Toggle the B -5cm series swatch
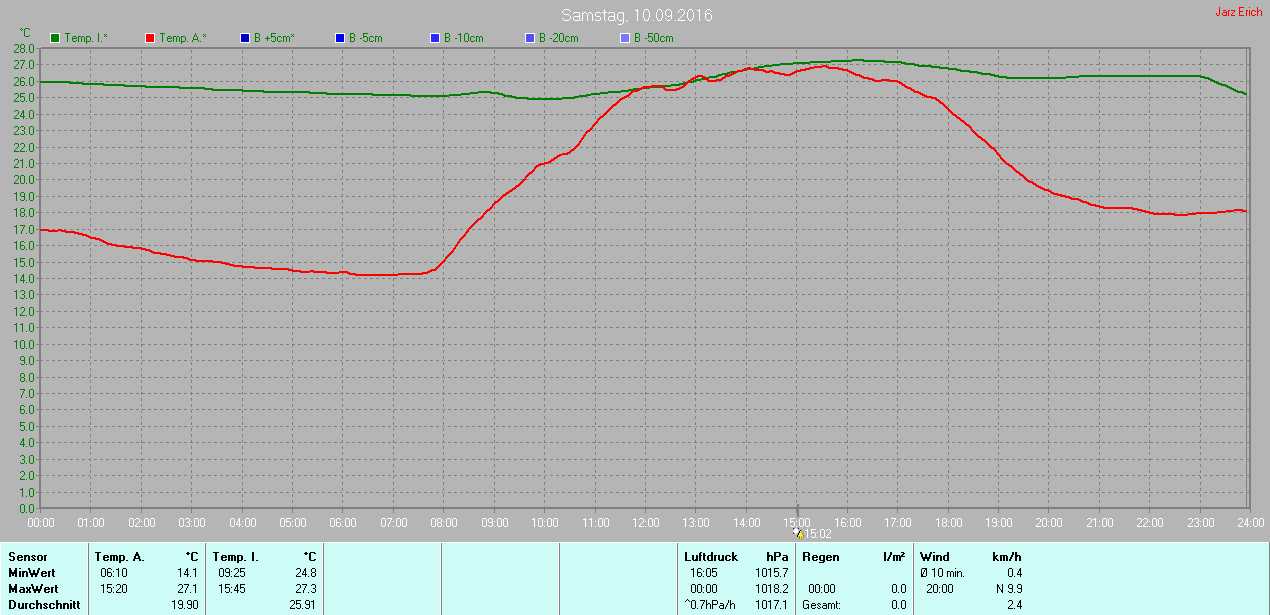 click(340, 38)
